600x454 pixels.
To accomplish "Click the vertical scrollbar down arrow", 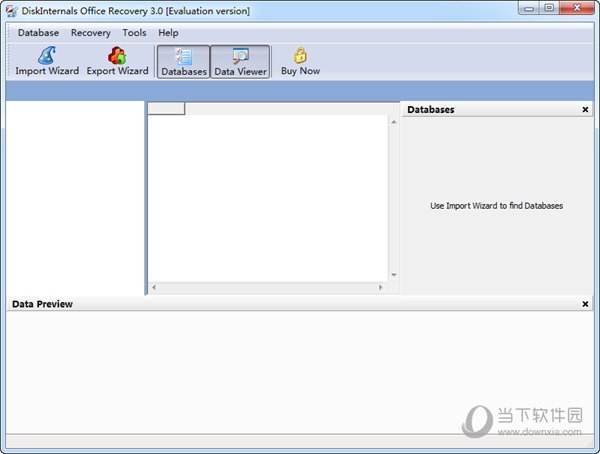I will (394, 275).
